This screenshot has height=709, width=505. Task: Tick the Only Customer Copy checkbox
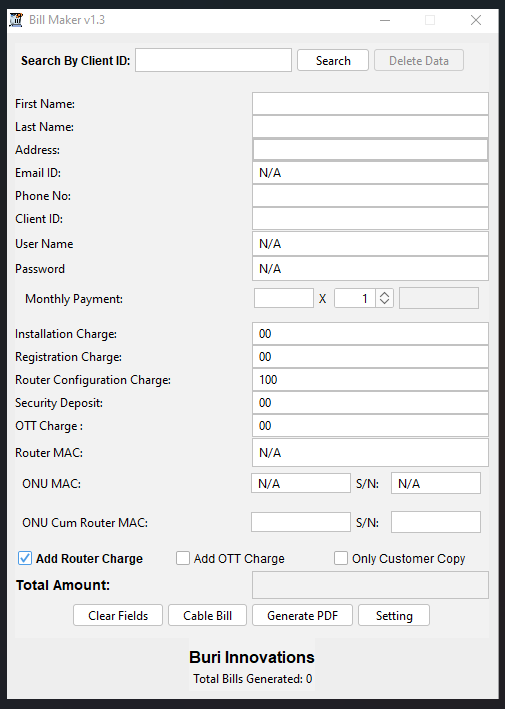point(341,558)
